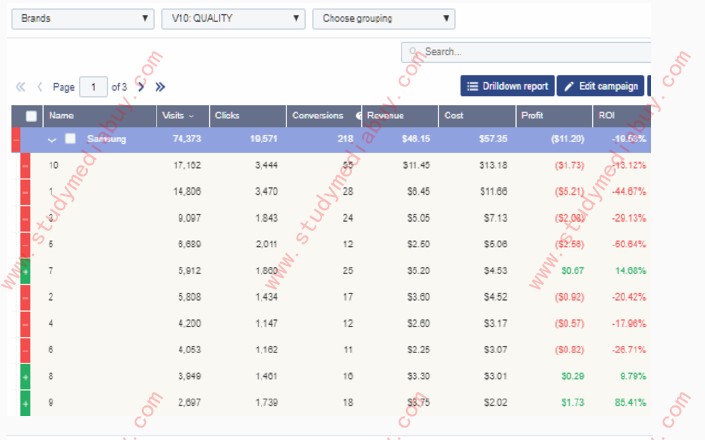Click the green plus marker for row 7
Screen dimensions: 705x440
click(25, 271)
